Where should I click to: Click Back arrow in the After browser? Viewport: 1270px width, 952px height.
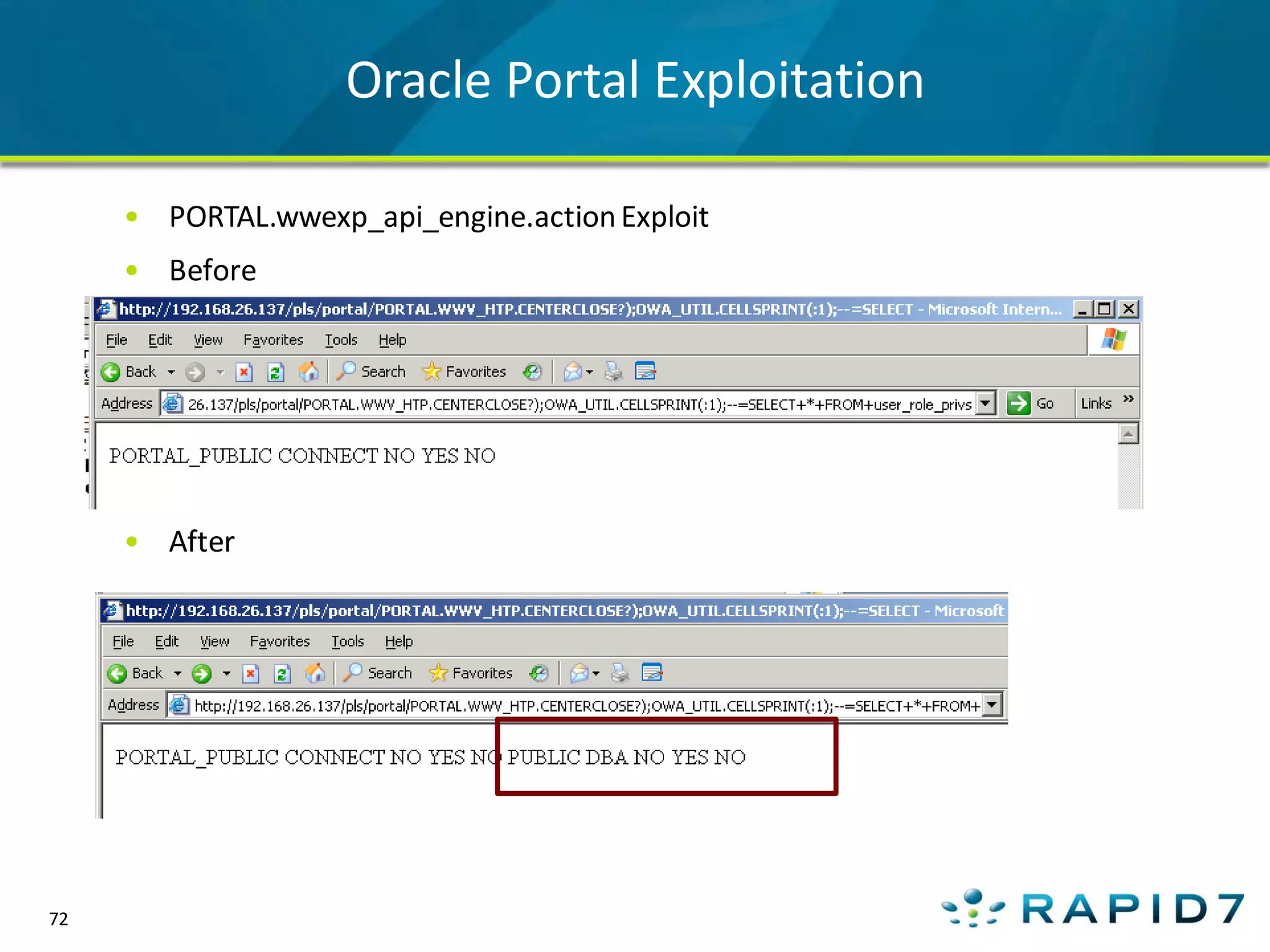(x=117, y=673)
